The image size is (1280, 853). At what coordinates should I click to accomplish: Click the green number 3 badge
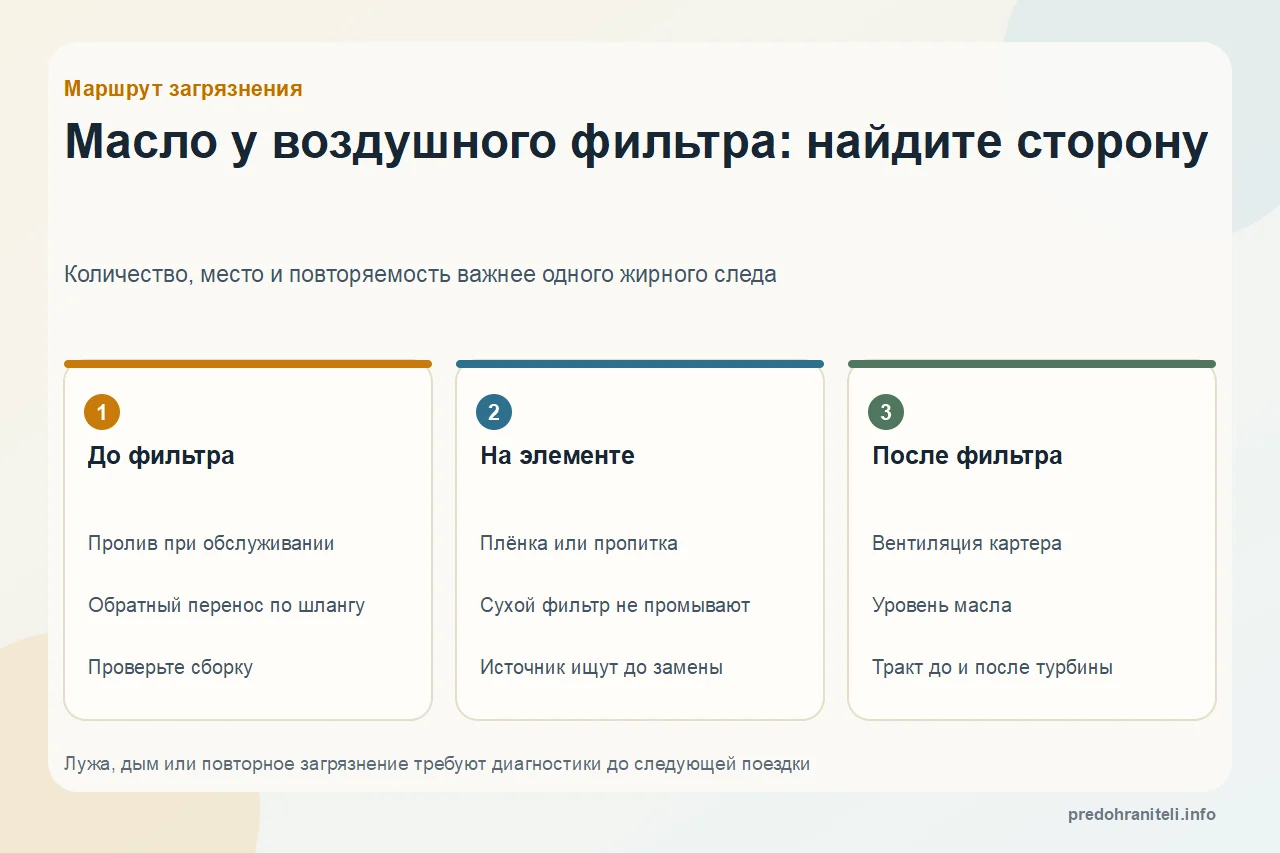coord(886,412)
